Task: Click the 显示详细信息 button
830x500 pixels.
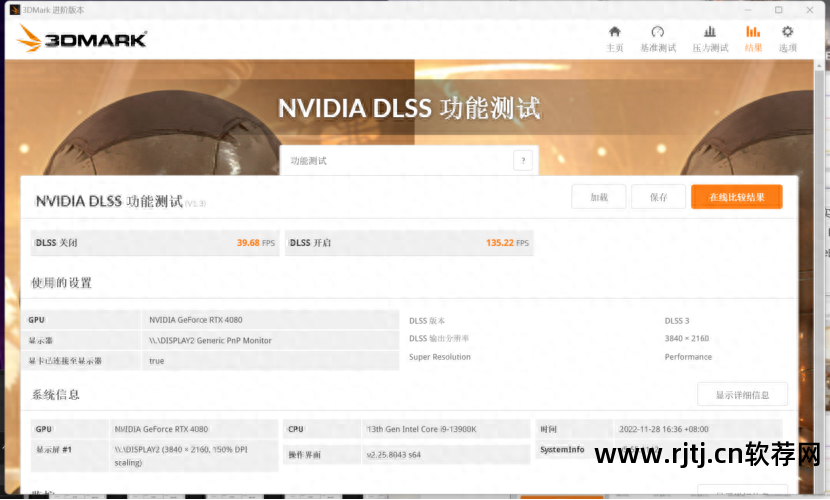Action: pyautogui.click(x=742, y=395)
